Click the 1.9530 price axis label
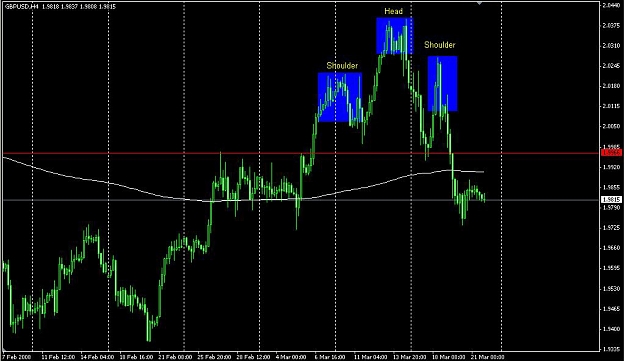625x361 pixels. coord(611,288)
